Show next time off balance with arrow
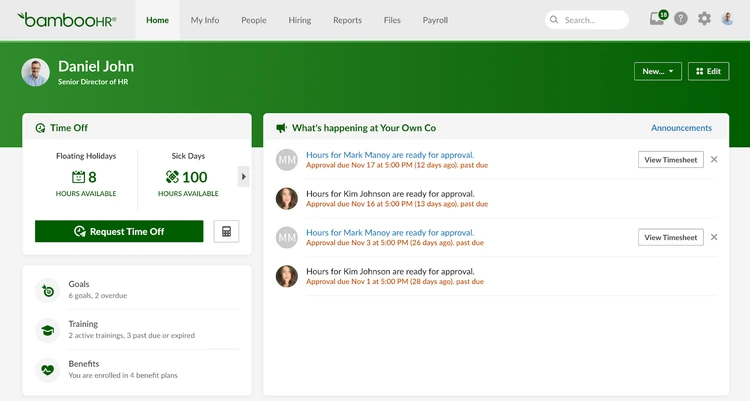The width and height of the screenshot is (750, 401). [243, 177]
